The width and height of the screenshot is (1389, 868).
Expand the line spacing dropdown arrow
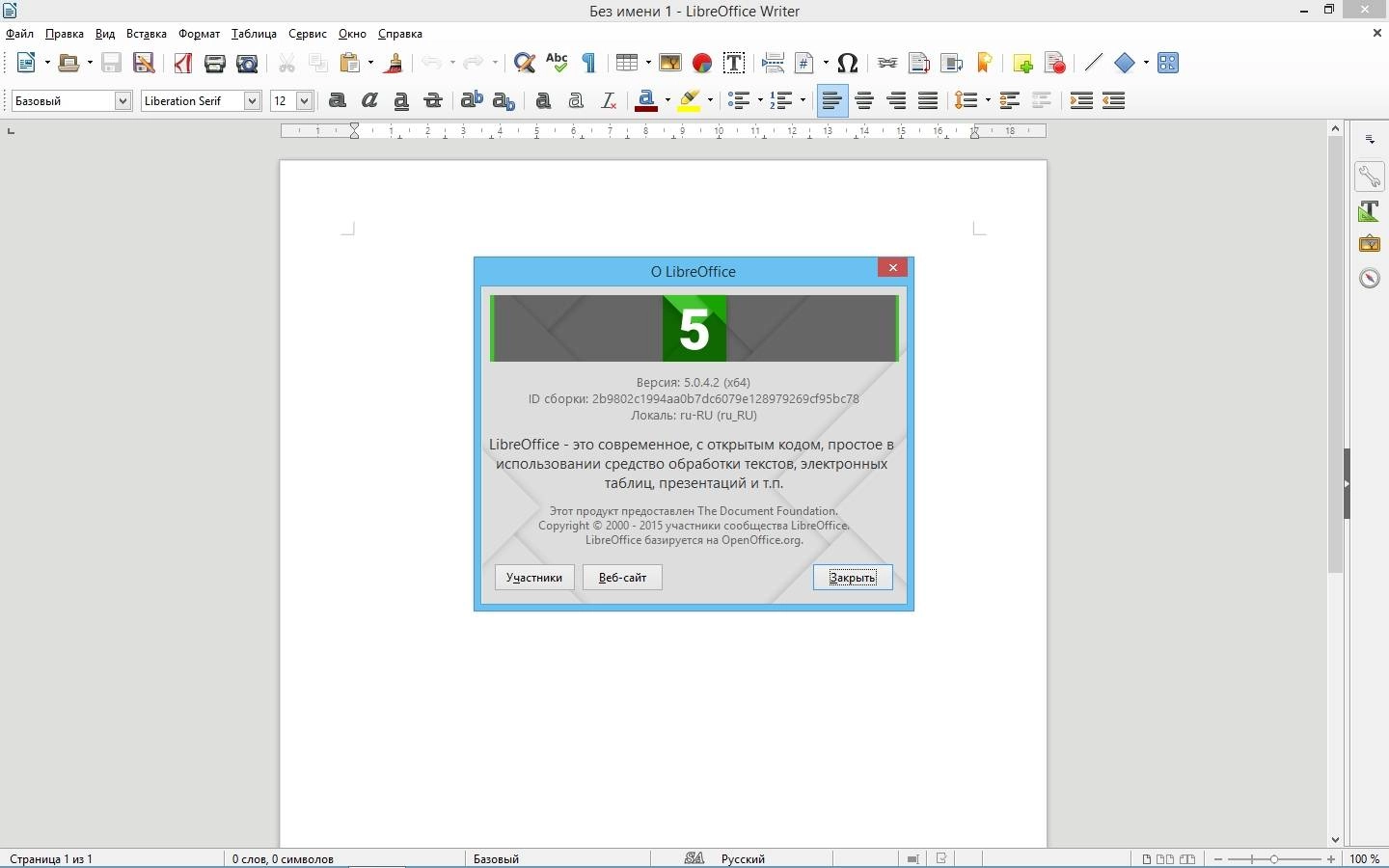click(x=988, y=100)
